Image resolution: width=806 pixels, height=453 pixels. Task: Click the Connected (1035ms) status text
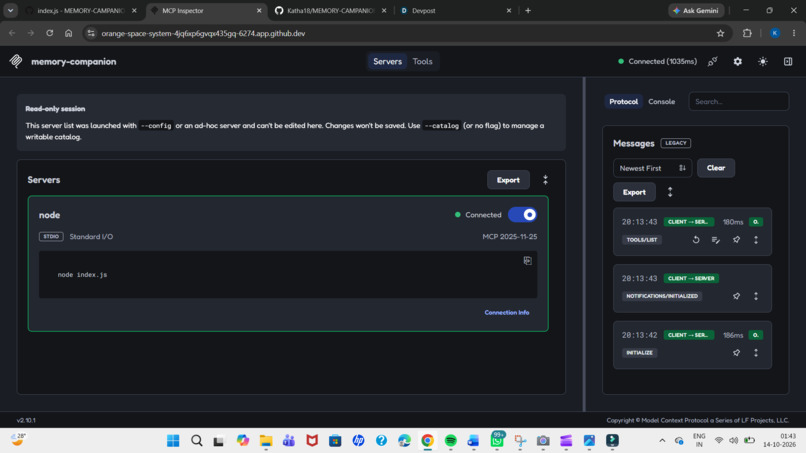click(x=662, y=62)
